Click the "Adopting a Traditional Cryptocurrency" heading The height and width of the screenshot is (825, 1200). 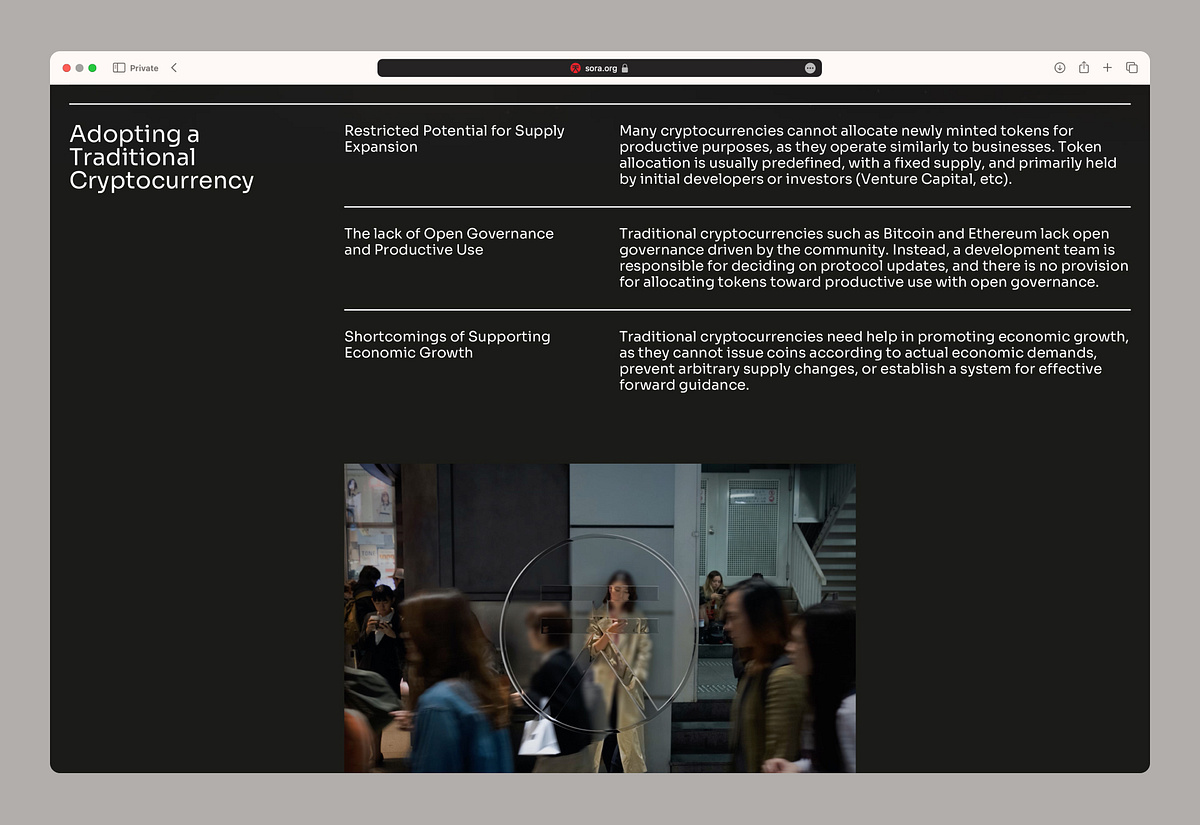[x=161, y=157]
